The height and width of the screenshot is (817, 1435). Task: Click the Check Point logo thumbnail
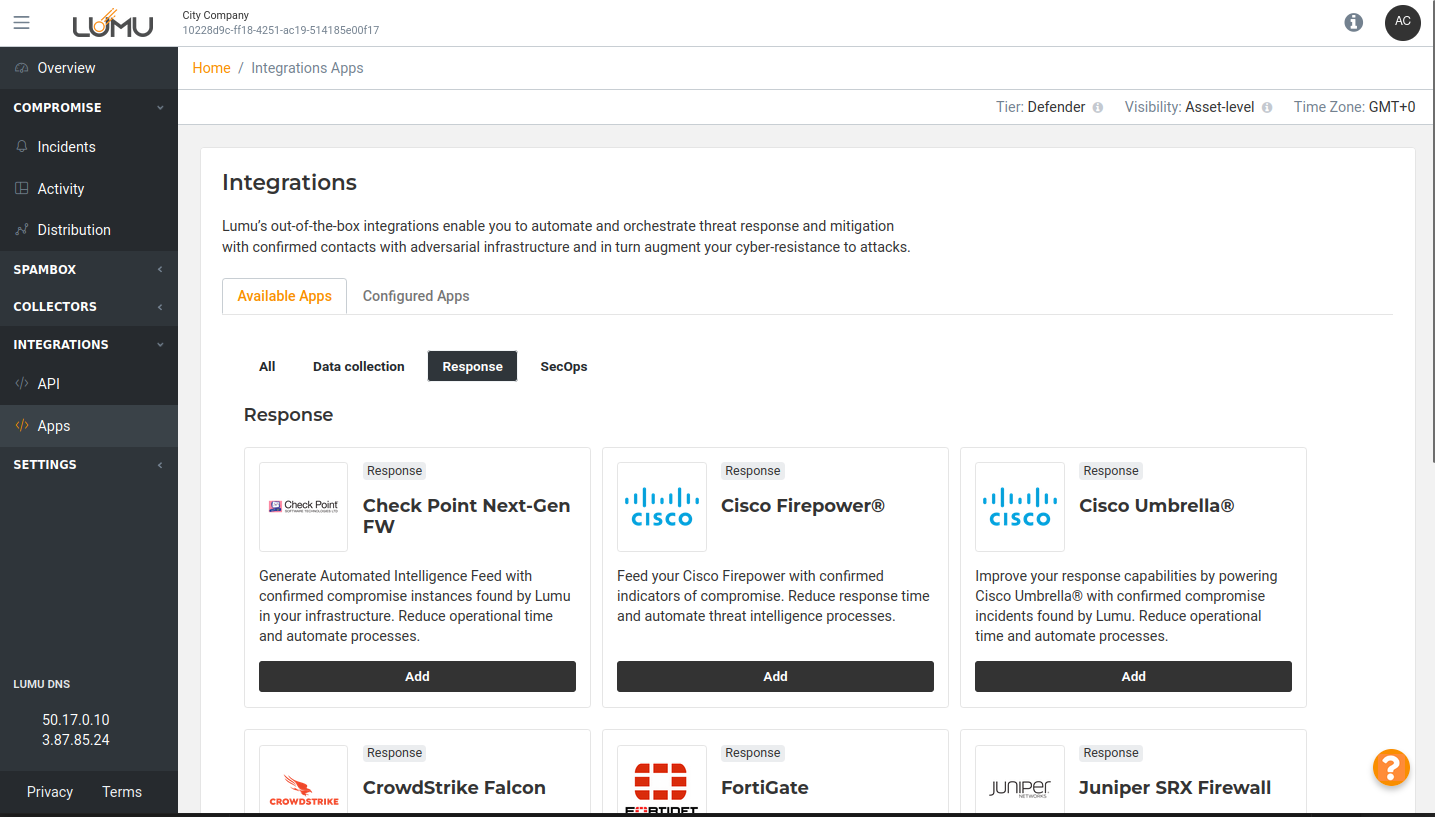[x=303, y=506]
